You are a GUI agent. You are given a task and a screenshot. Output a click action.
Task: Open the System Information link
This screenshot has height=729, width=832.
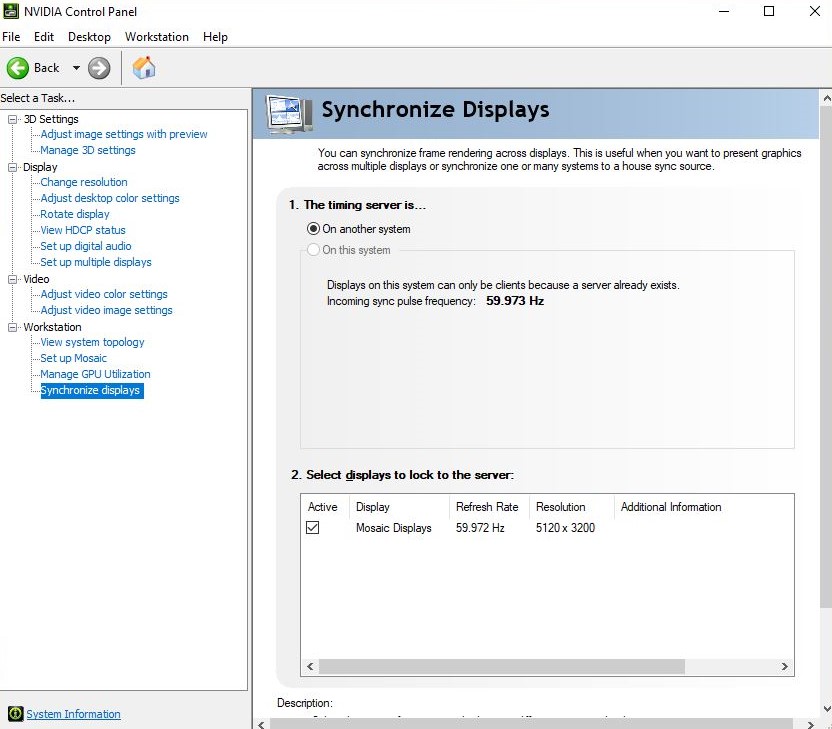(74, 714)
